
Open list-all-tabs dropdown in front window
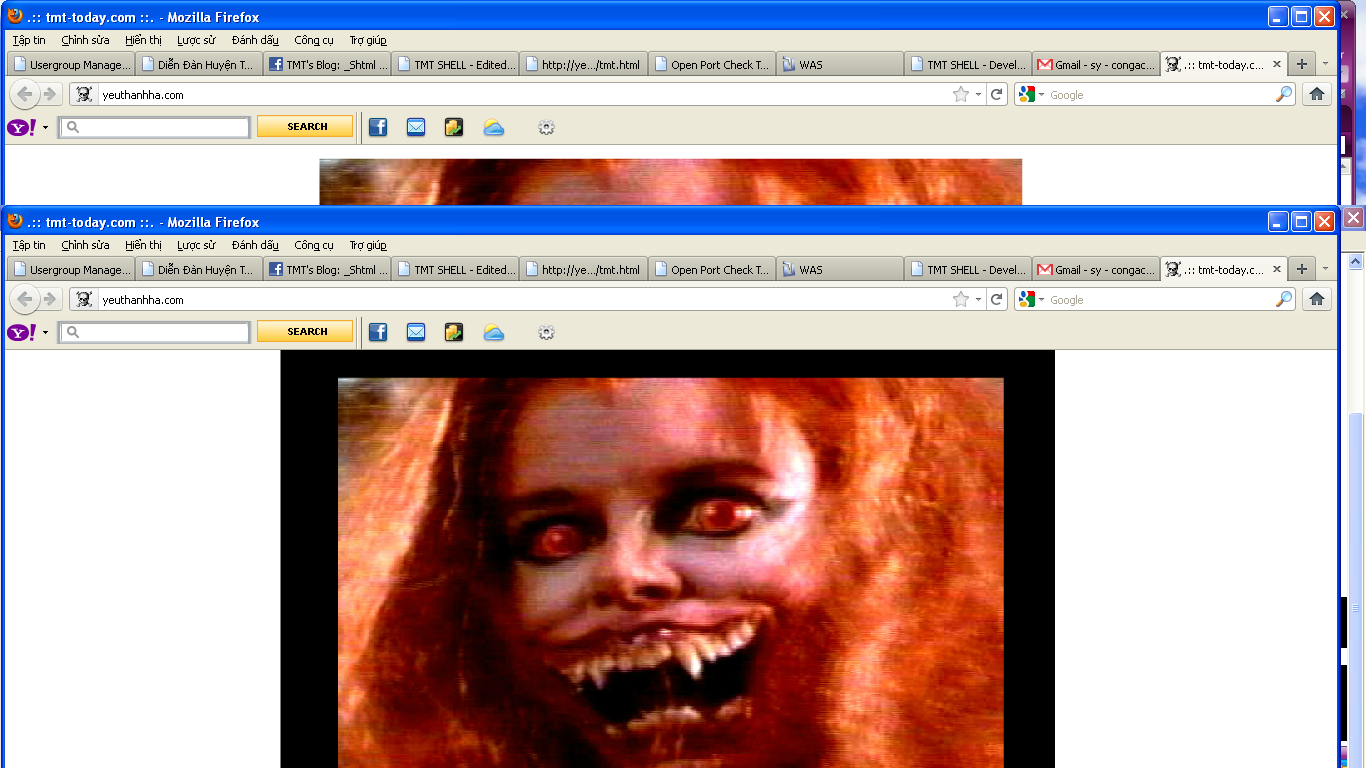[x=1326, y=269]
